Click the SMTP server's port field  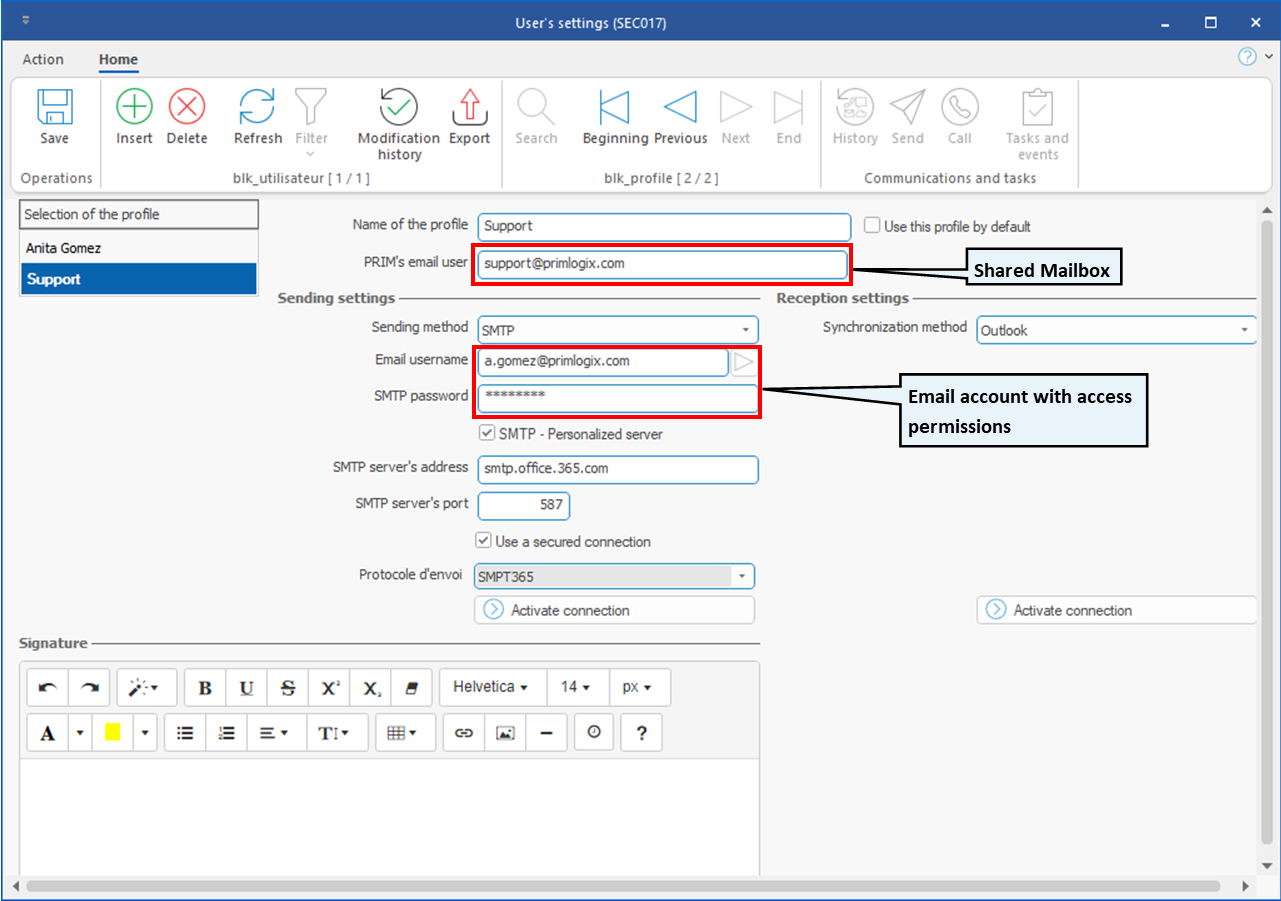pos(524,505)
